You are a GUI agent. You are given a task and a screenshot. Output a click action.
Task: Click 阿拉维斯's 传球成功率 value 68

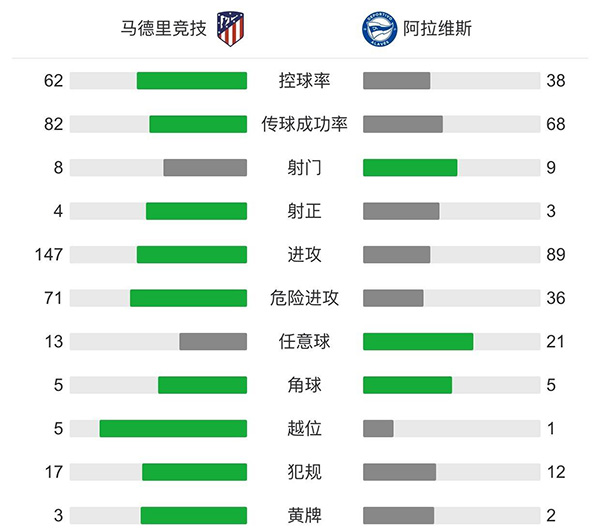pyautogui.click(x=555, y=124)
